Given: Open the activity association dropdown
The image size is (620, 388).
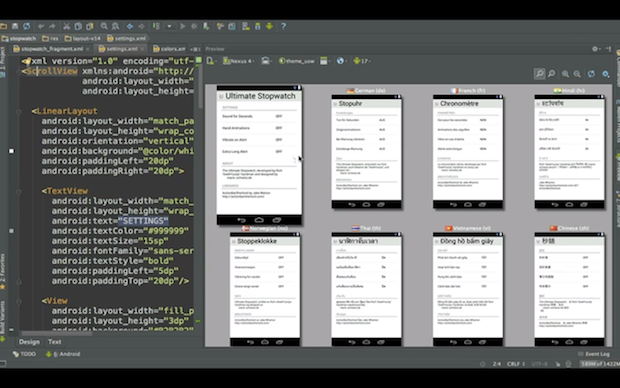Looking at the screenshot, I should [325, 61].
